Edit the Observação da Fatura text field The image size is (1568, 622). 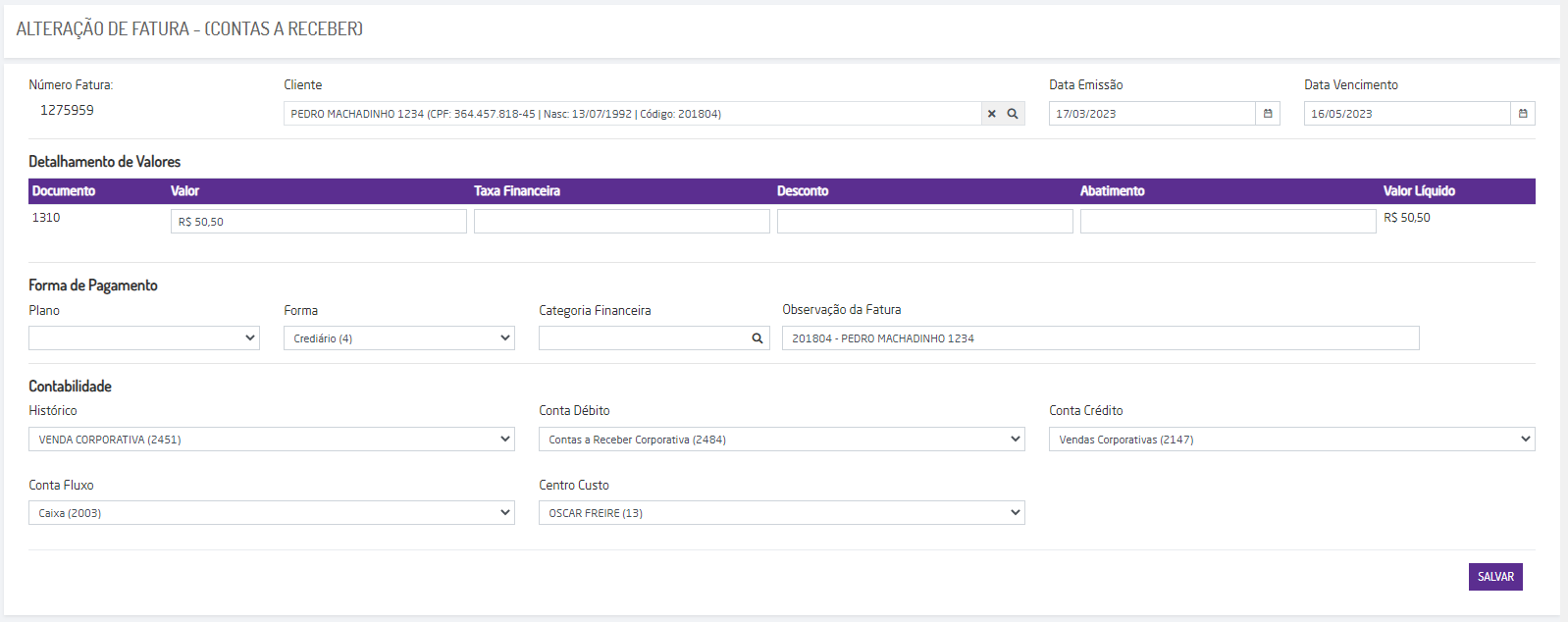(x=1101, y=338)
